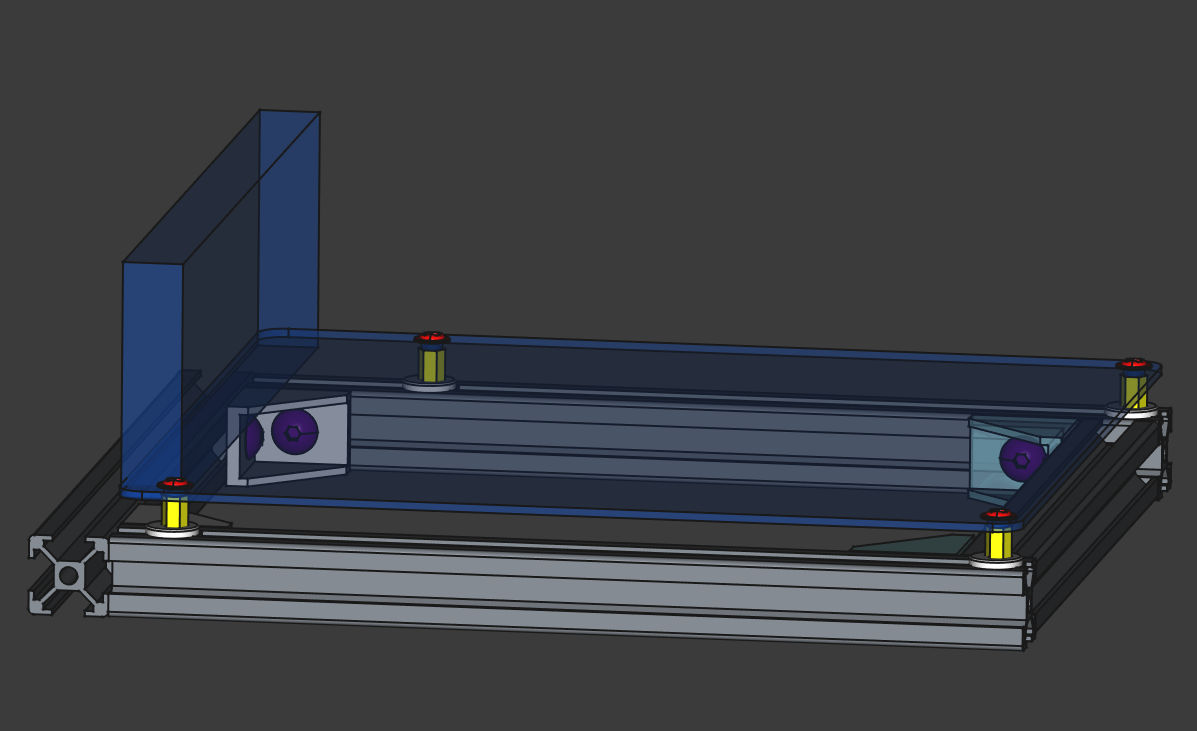Click the extrusion end profile with center hole
The height and width of the screenshot is (731, 1197).
[69, 575]
